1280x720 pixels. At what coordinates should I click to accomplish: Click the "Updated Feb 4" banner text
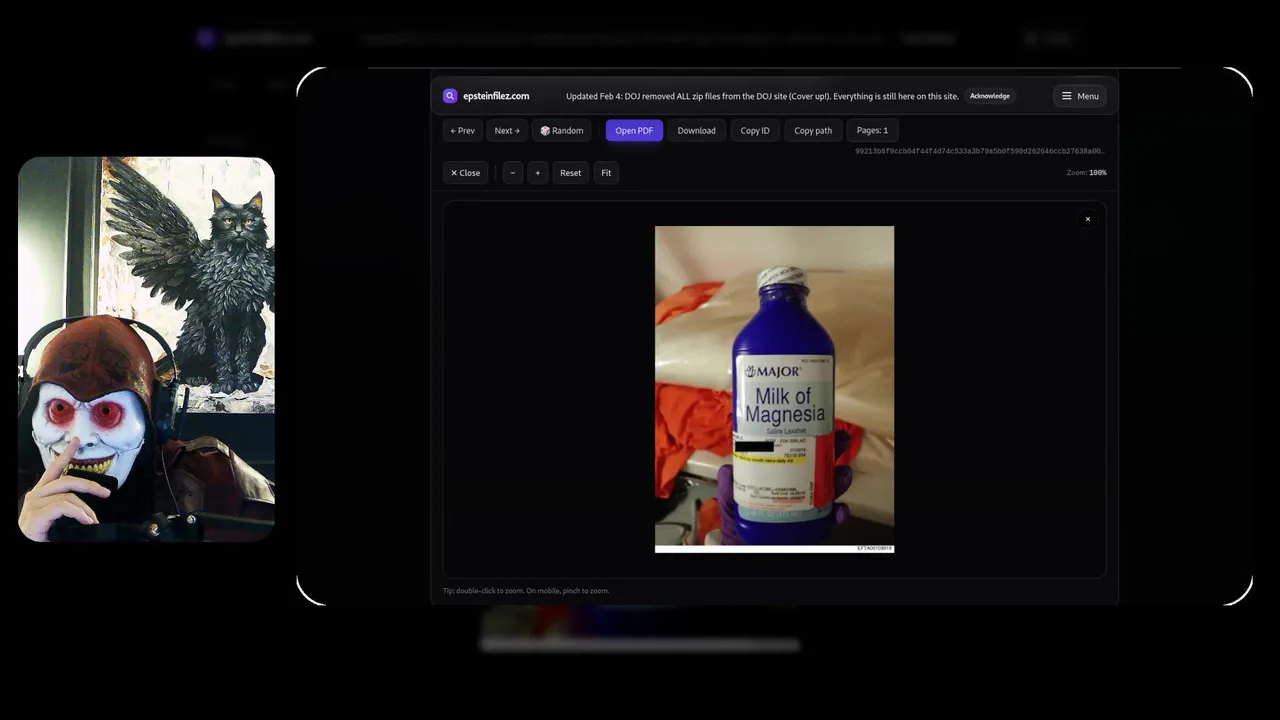click(762, 96)
